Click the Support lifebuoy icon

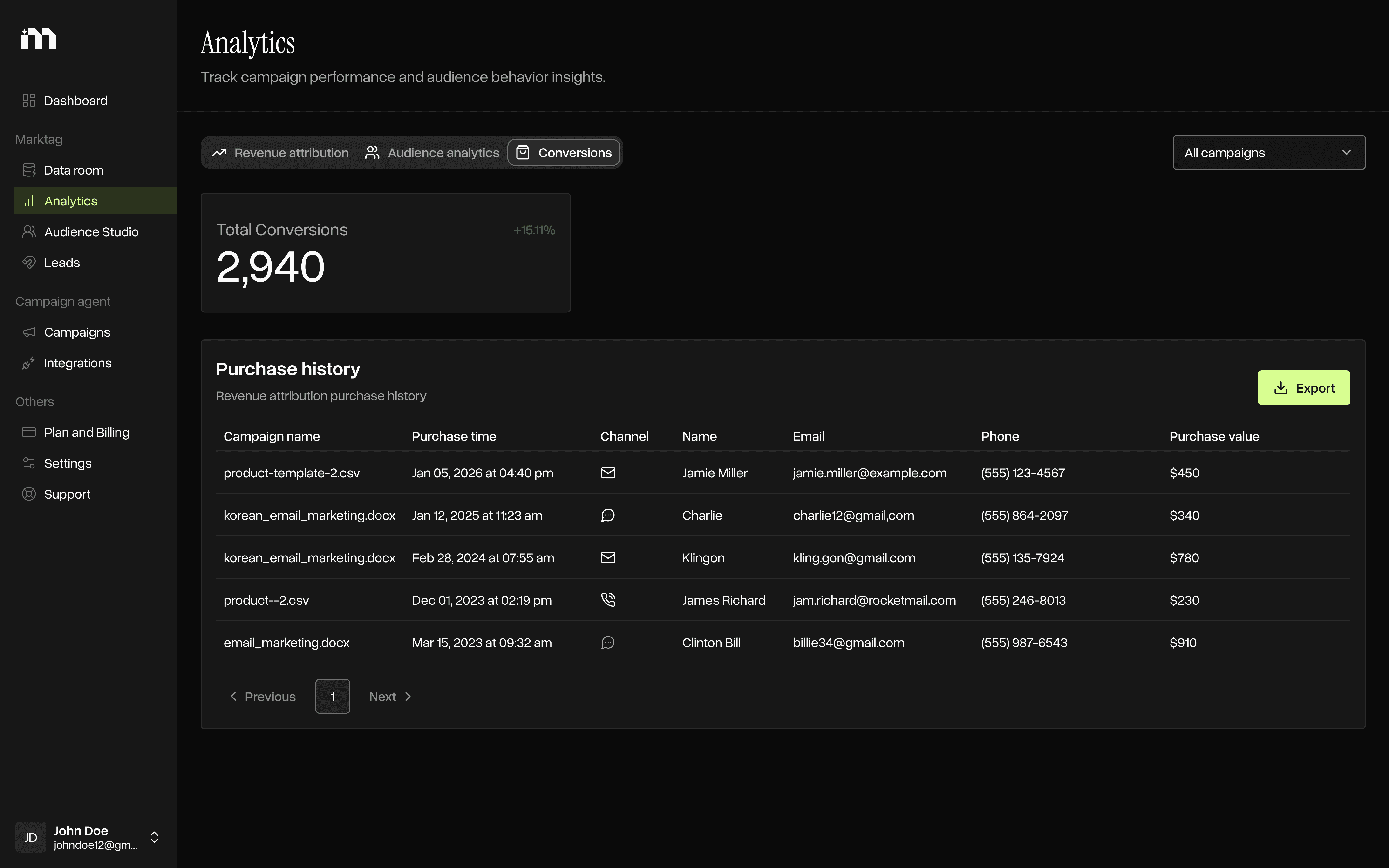click(x=29, y=494)
